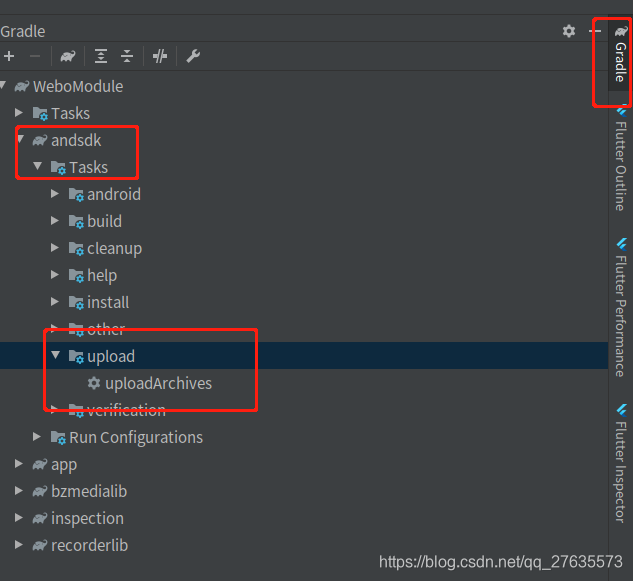Image resolution: width=633 pixels, height=581 pixels.
Task: Expand the inspection module arrow
Action: (19, 518)
